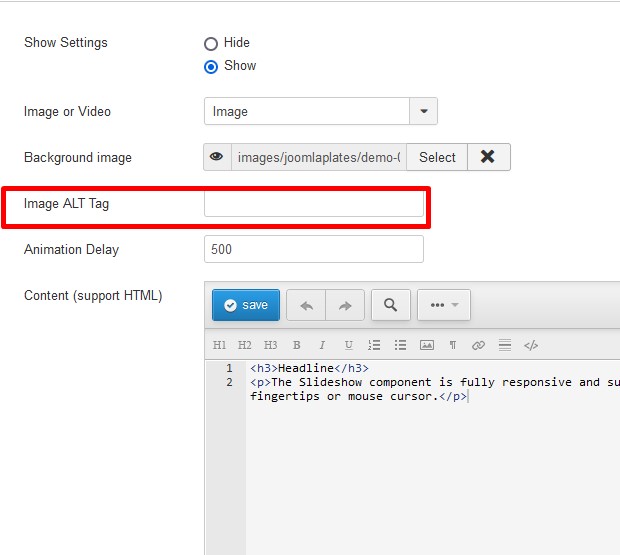Insert a hyperlink with the chain icon
The width and height of the screenshot is (620, 555).
pyautogui.click(x=478, y=345)
